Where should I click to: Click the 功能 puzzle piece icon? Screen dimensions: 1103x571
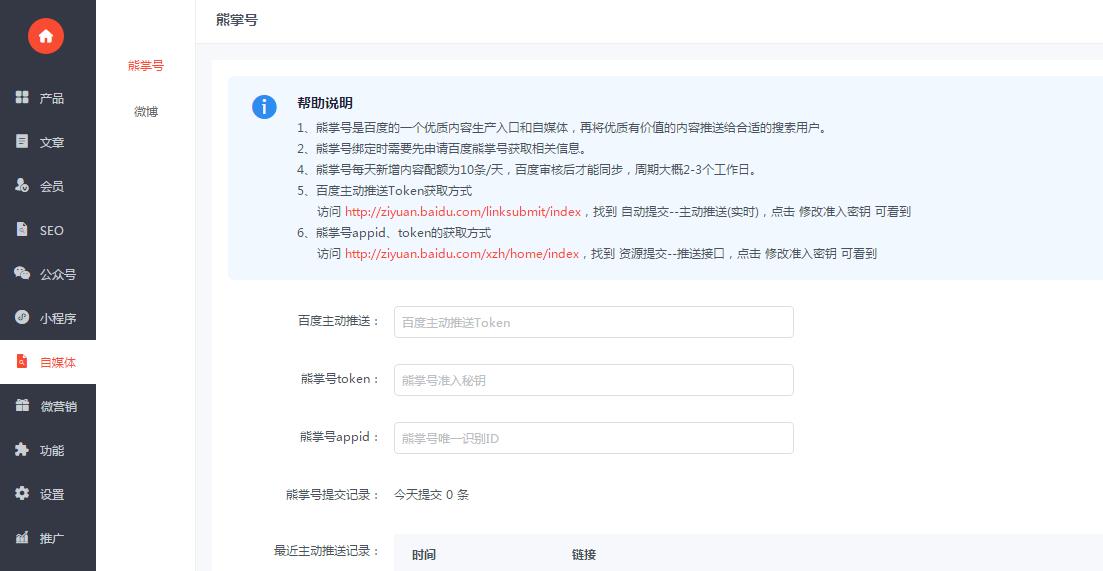[x=23, y=449]
